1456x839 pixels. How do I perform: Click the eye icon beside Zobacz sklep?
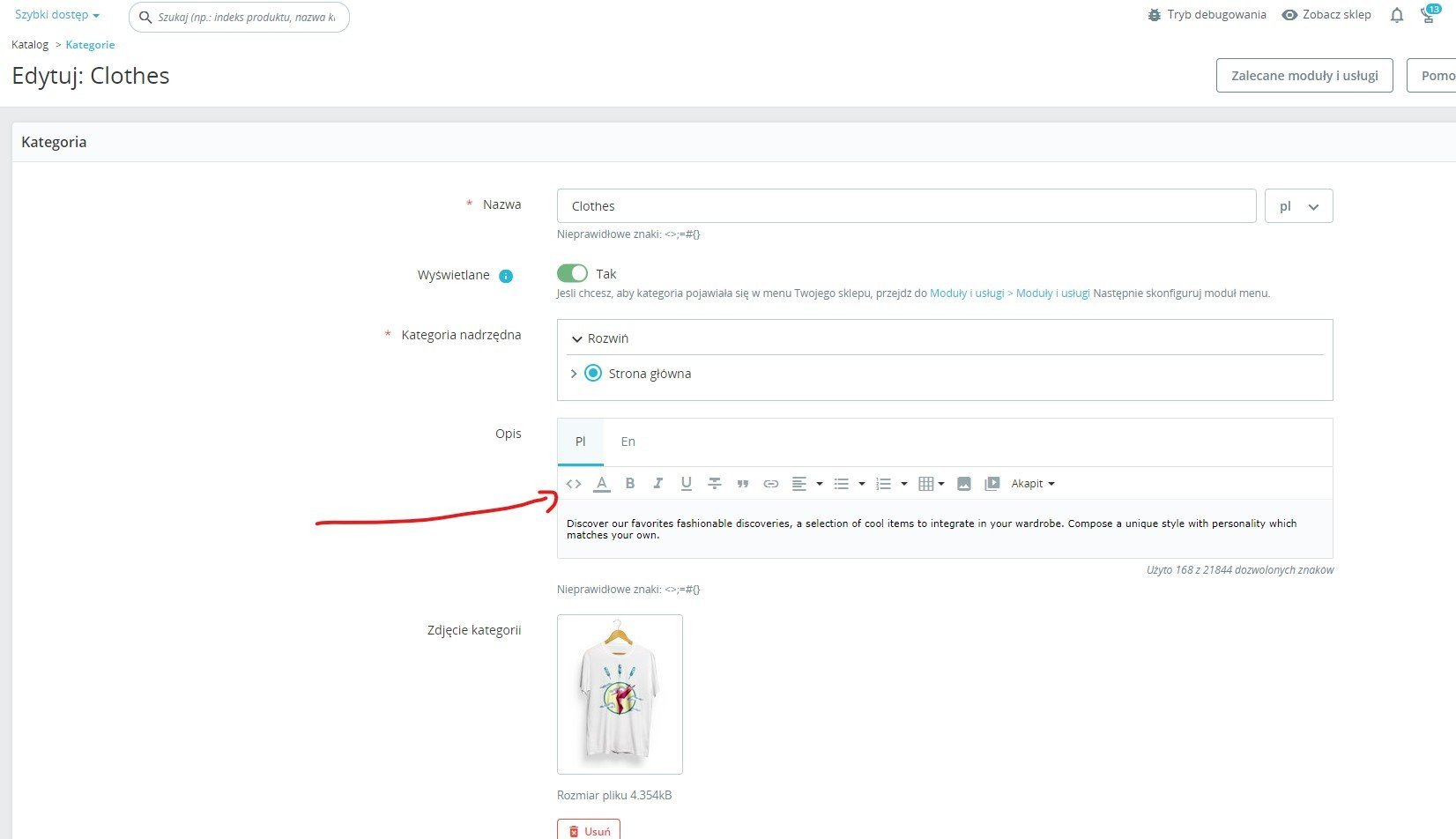click(x=1289, y=15)
